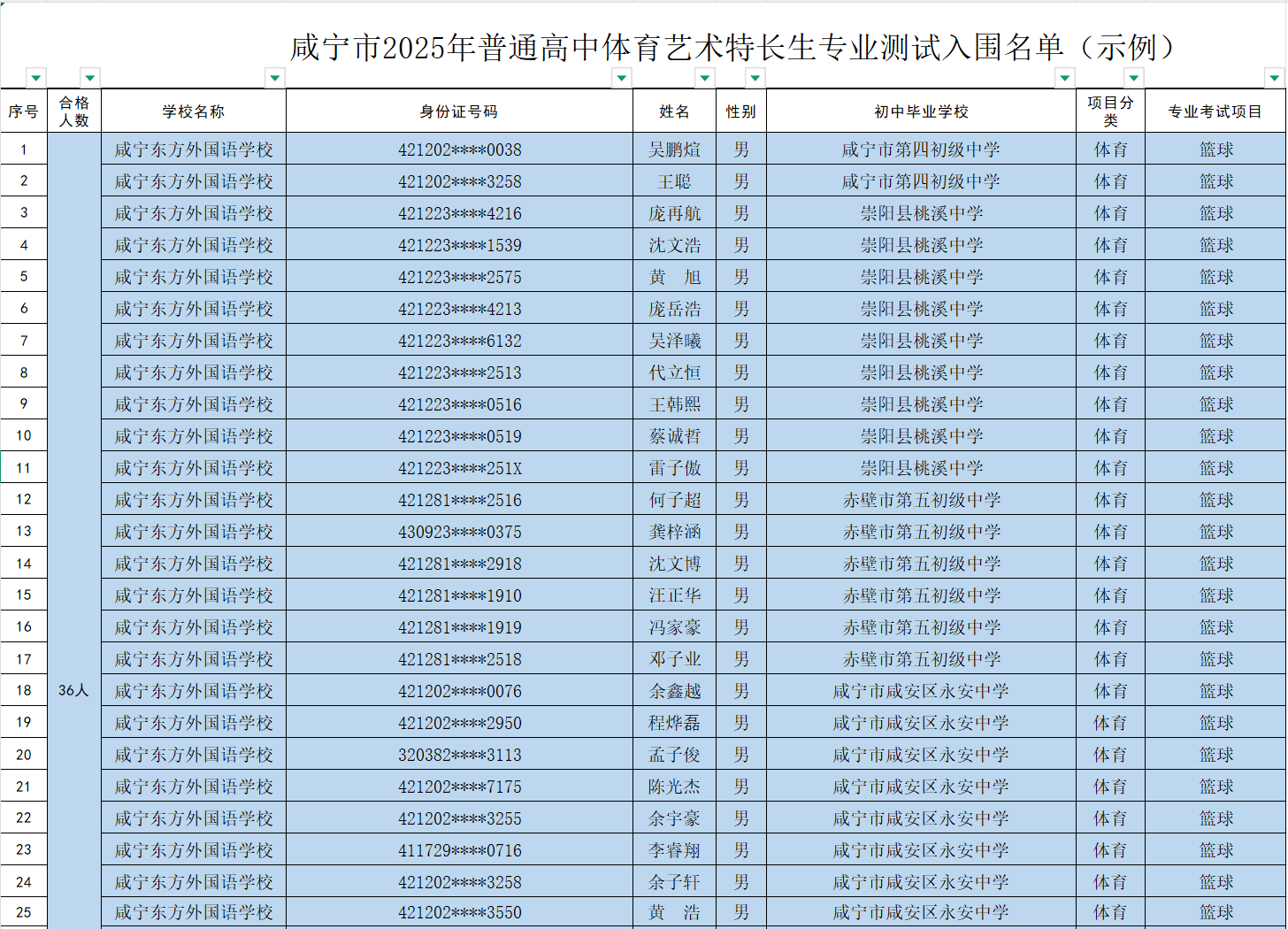Viewport: 1288px width, 929px height.
Task: Select the 序号 header cell
Action: click(x=24, y=111)
